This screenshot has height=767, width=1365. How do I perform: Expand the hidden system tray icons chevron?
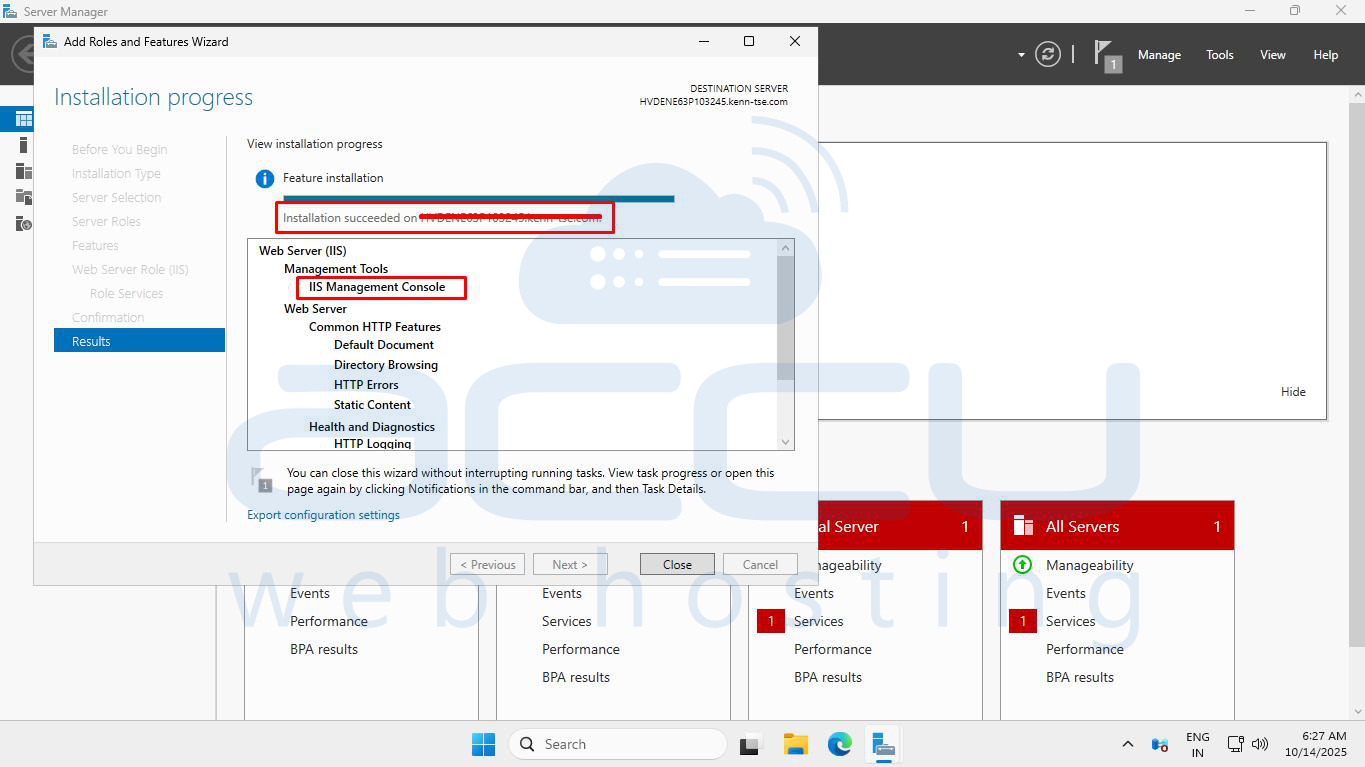[1128, 744]
